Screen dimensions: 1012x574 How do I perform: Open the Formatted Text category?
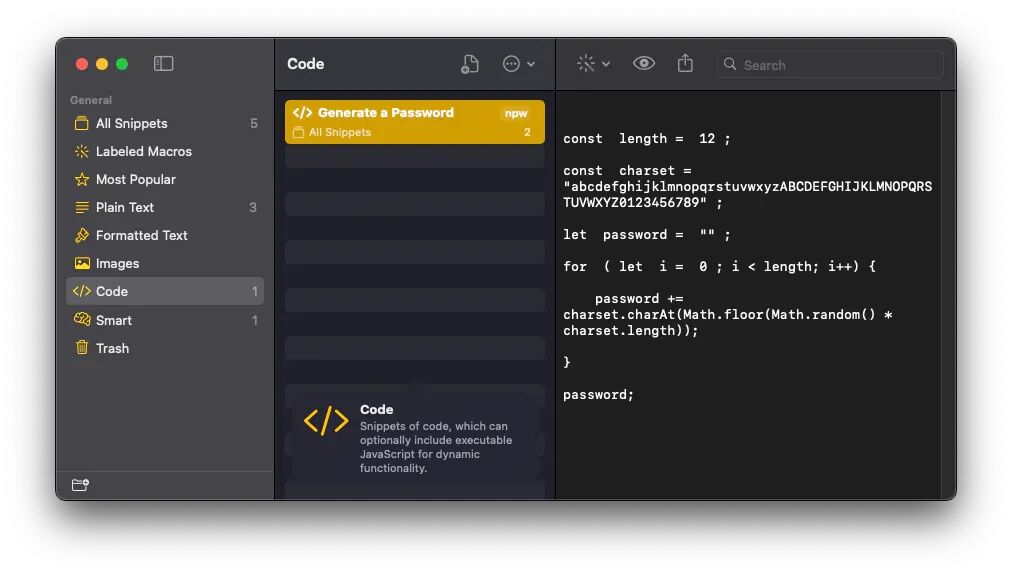coord(165,235)
